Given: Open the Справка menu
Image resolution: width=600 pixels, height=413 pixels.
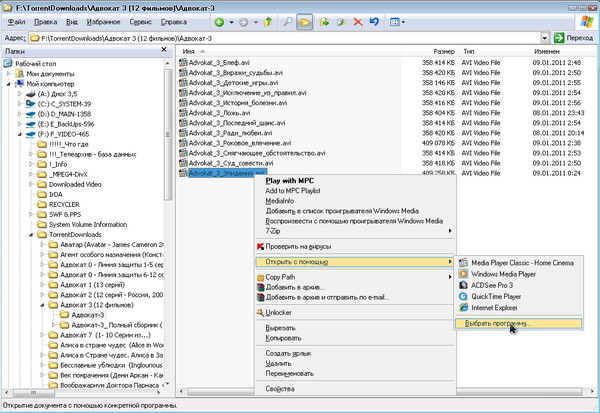Looking at the screenshot, I should click(x=173, y=22).
